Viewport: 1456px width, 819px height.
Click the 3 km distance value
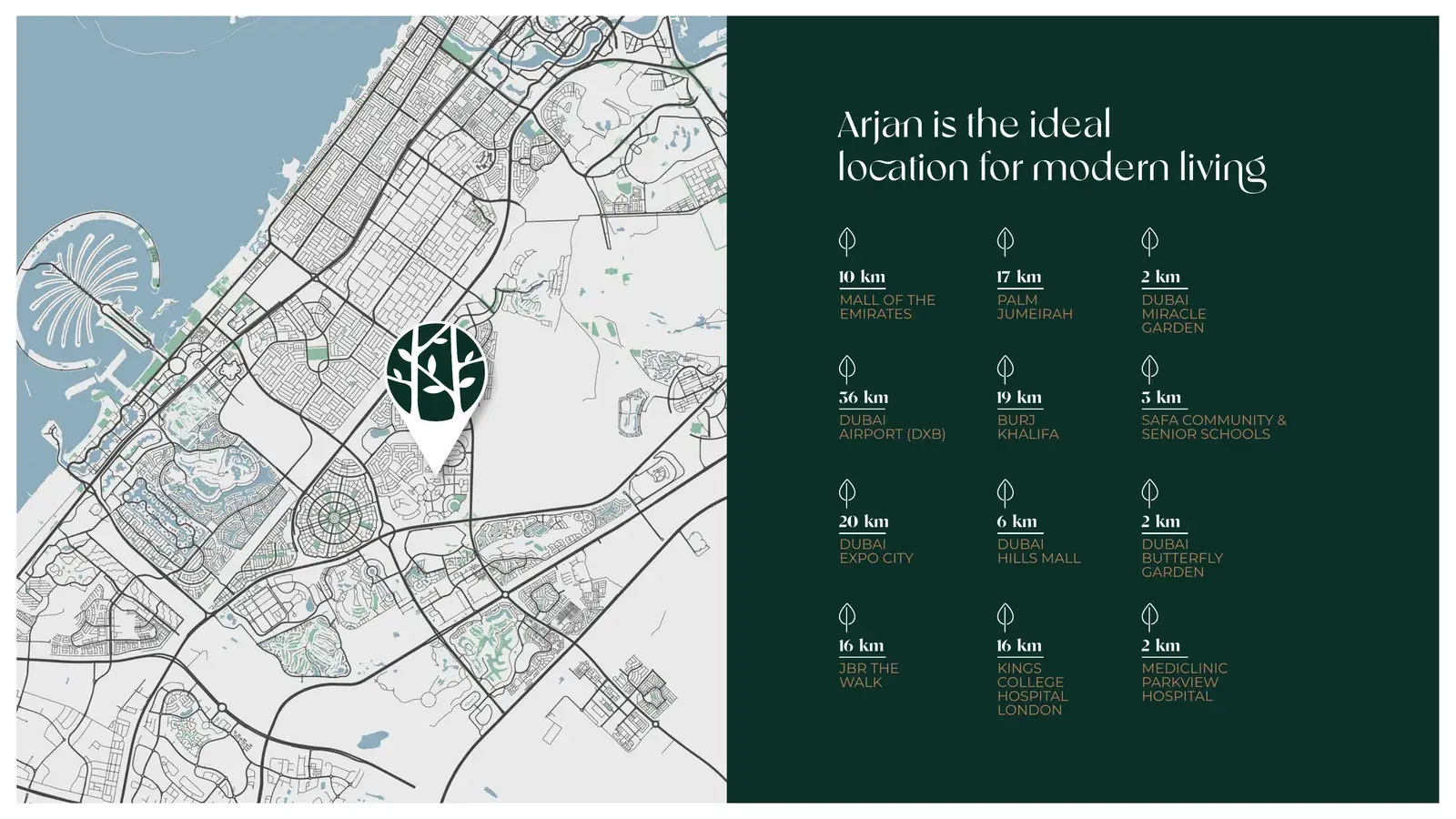click(1161, 398)
